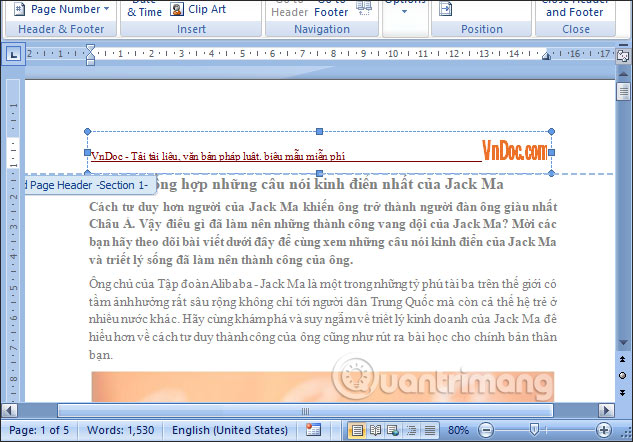Click the bottom-middle handle of header box
Viewport: 633px width, 442px height.
tap(319, 174)
